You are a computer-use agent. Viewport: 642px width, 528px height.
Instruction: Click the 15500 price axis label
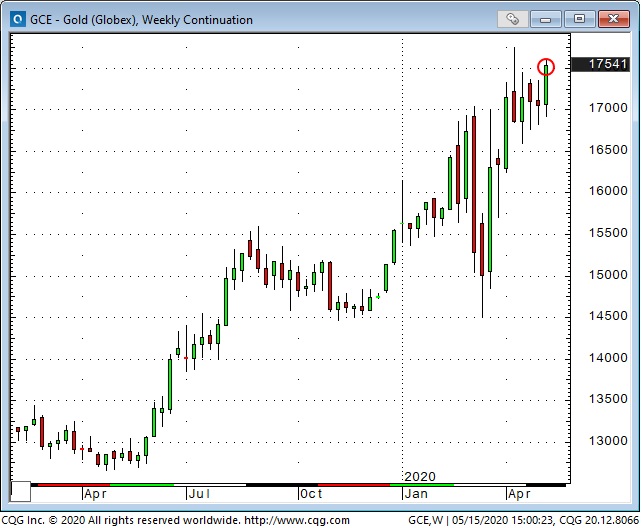[608, 233]
